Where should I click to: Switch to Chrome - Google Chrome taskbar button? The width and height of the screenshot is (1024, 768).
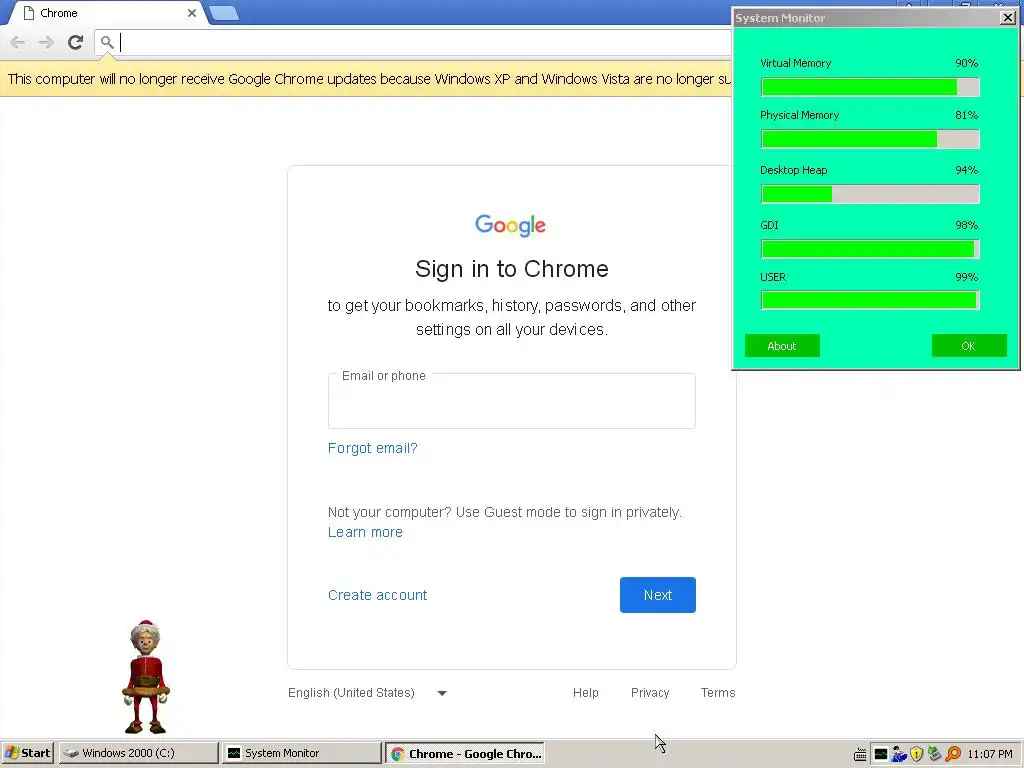[x=465, y=753]
